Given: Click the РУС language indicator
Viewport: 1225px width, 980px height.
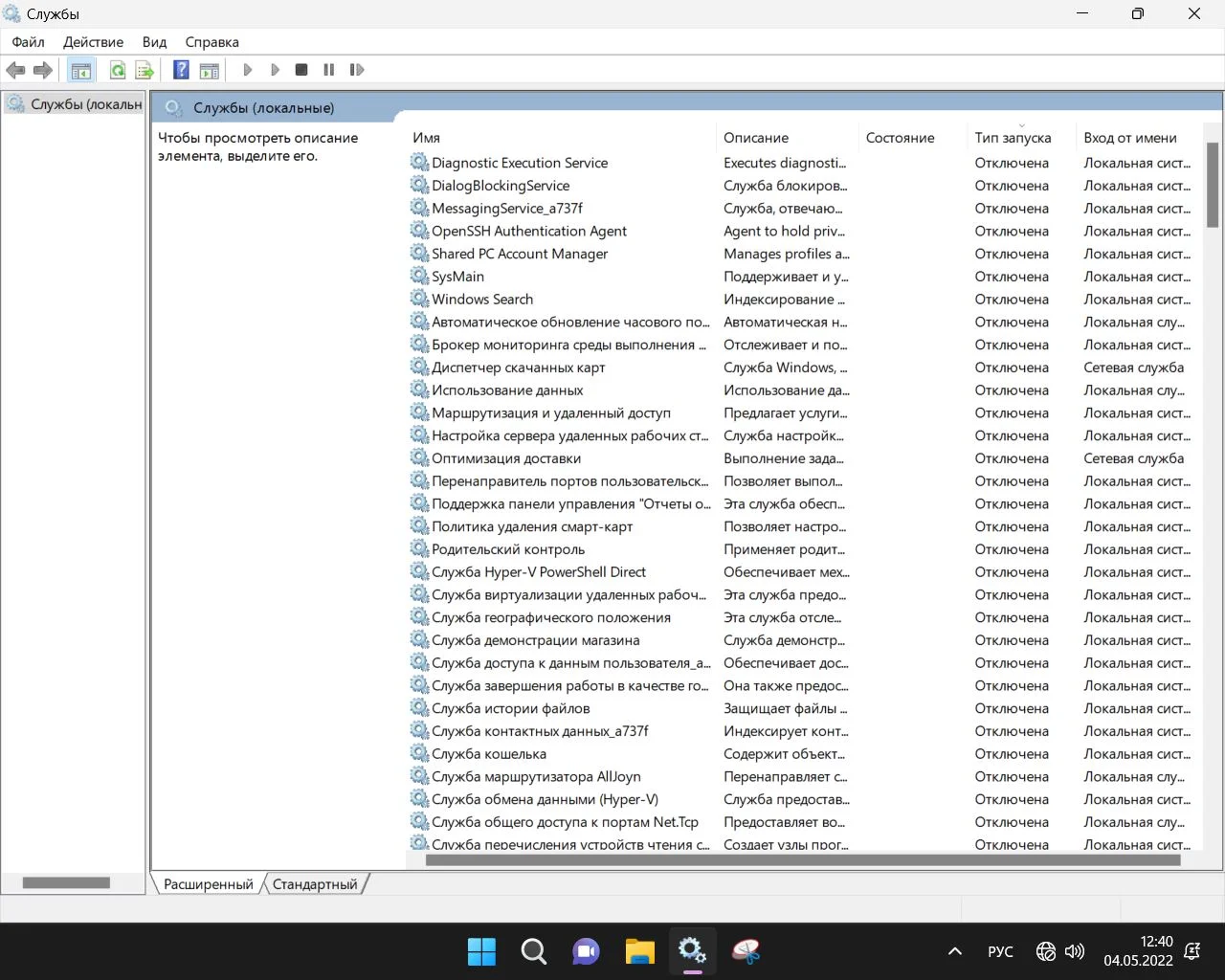Looking at the screenshot, I should pos(1000,951).
